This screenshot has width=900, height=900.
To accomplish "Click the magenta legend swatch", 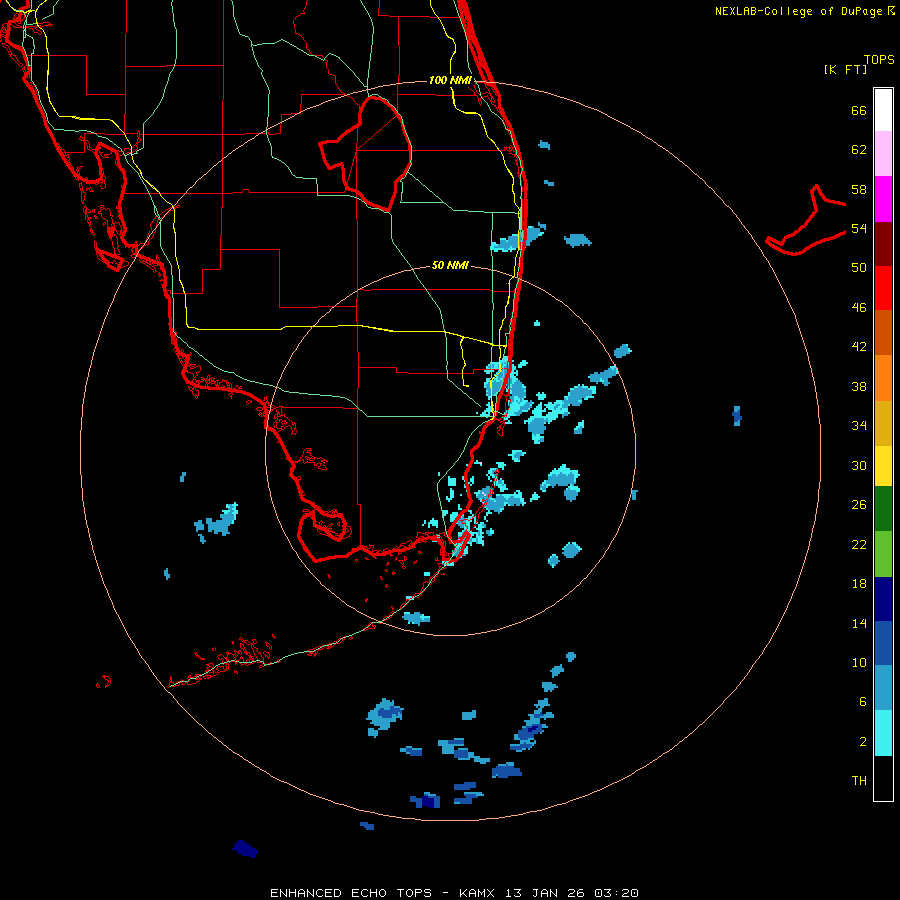I will [883, 199].
